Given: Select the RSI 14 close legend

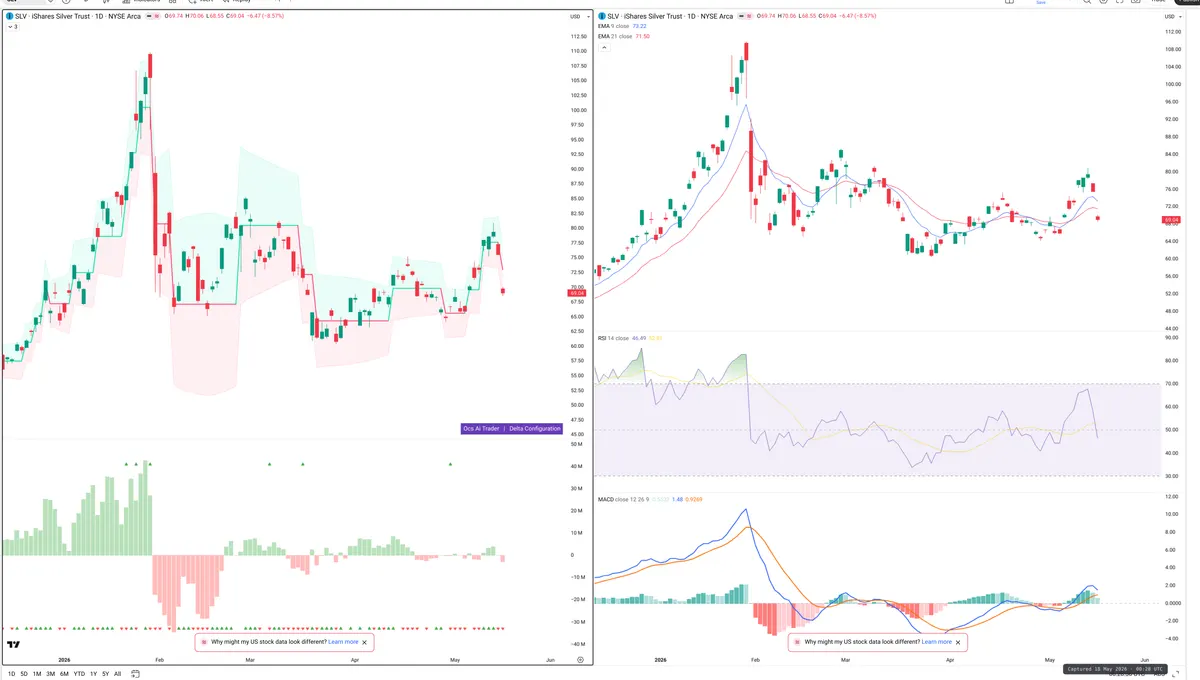Looking at the screenshot, I should [614, 338].
